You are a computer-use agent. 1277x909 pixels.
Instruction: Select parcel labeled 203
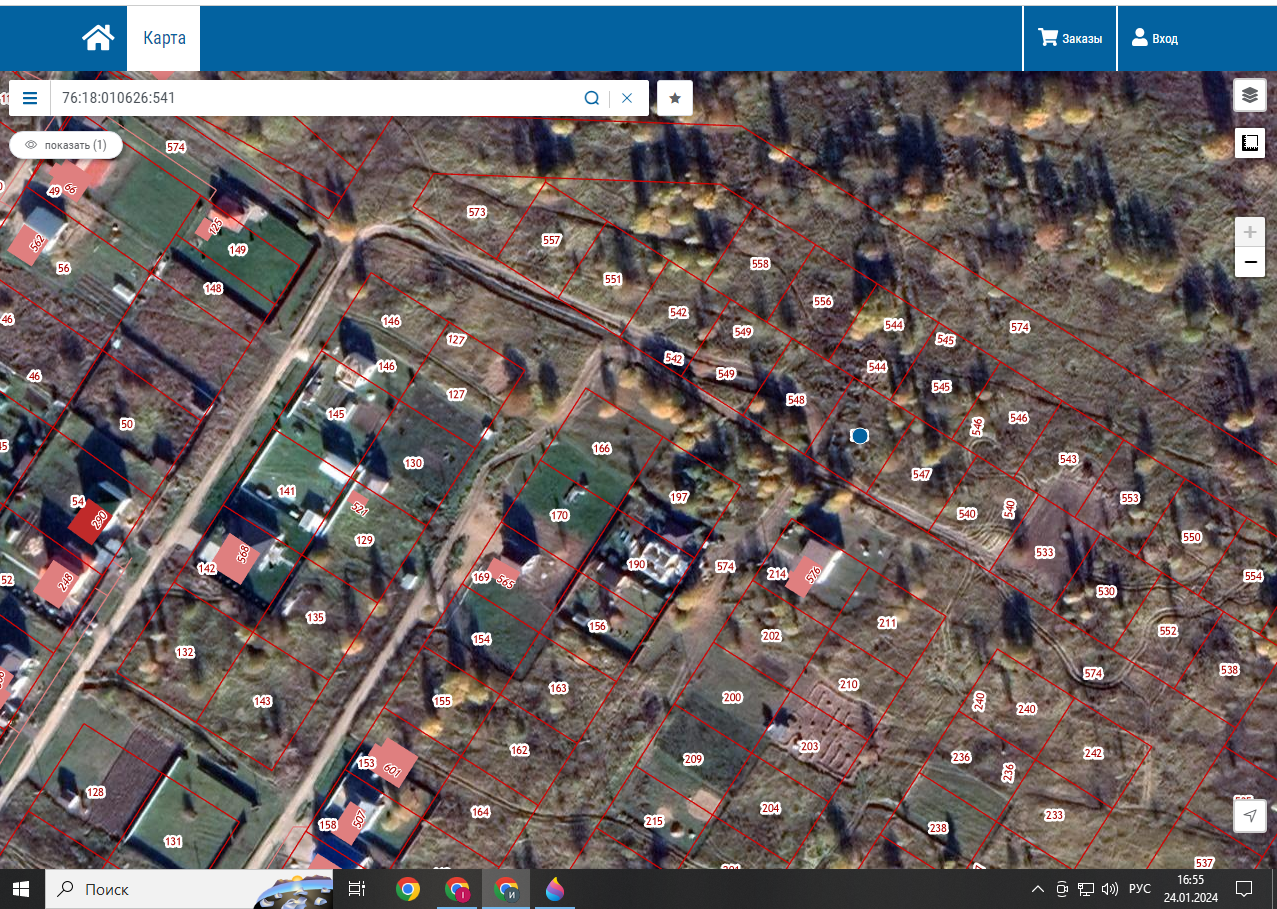[810, 746]
